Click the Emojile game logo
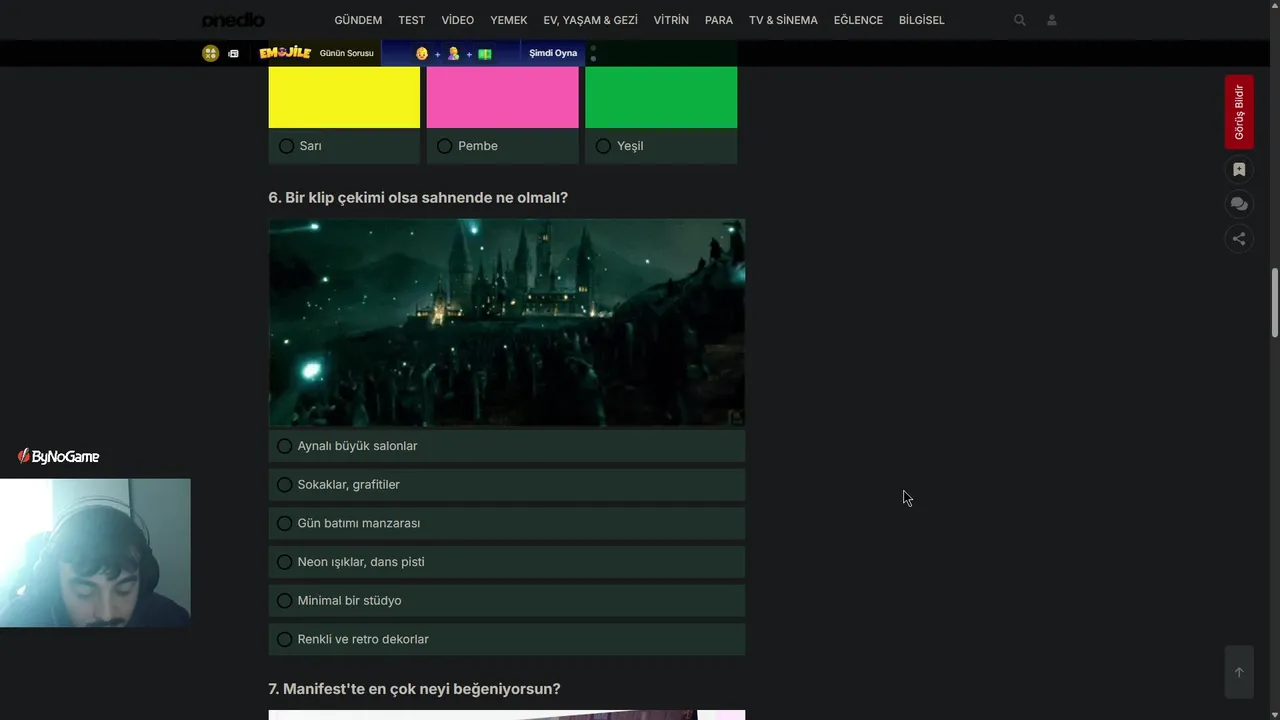 point(285,53)
